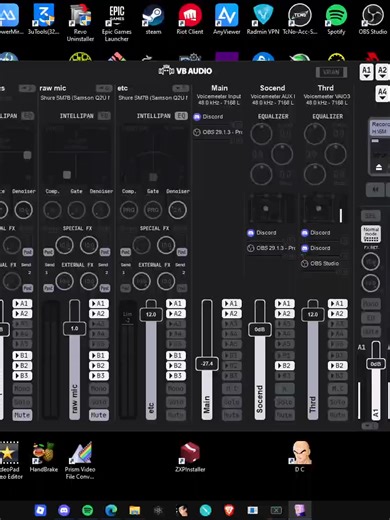Open the TcNo-Acc-S desktop shortcut
The image size is (390, 520).
click(x=300, y=19)
